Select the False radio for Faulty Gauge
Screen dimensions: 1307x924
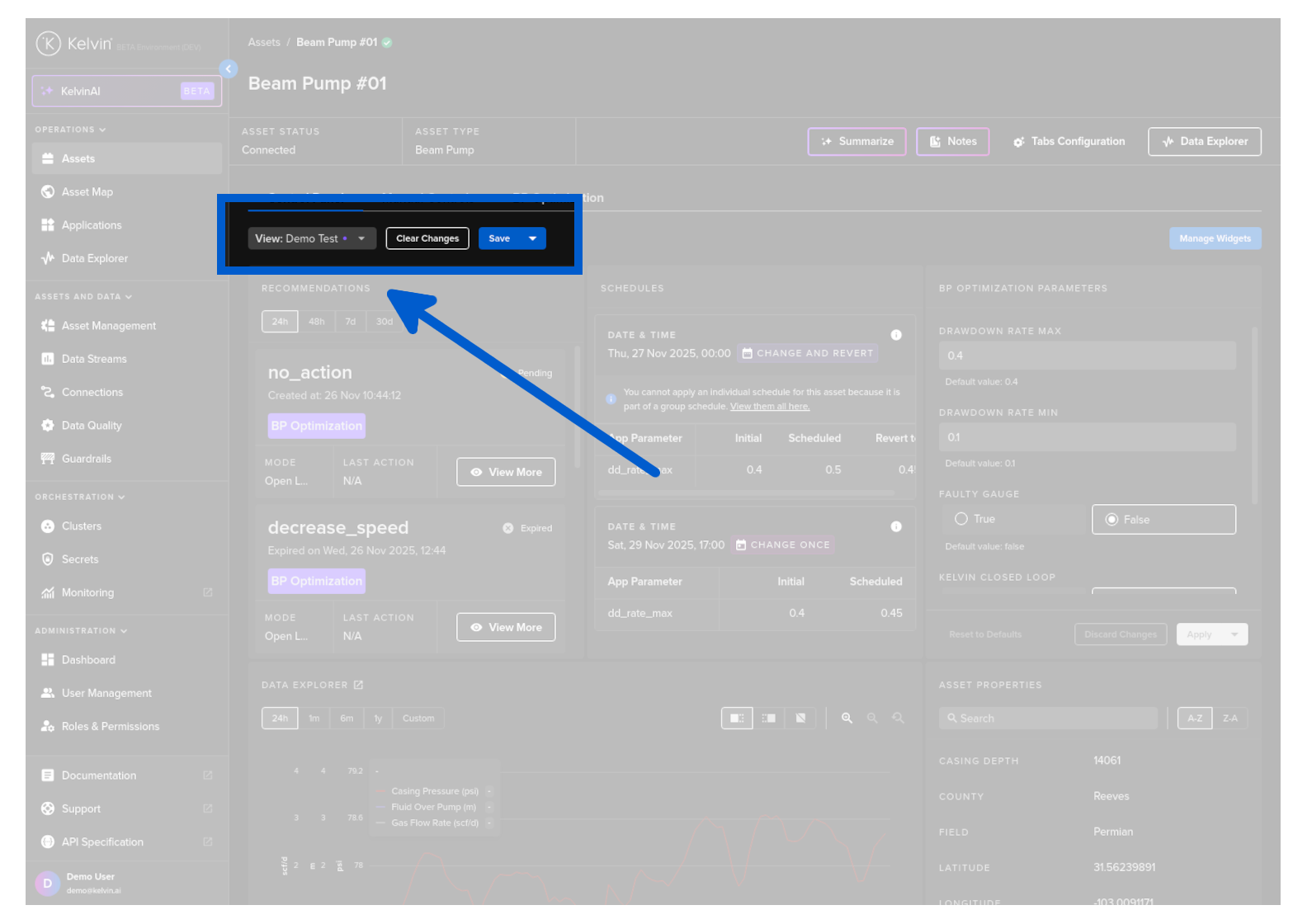tap(1111, 520)
